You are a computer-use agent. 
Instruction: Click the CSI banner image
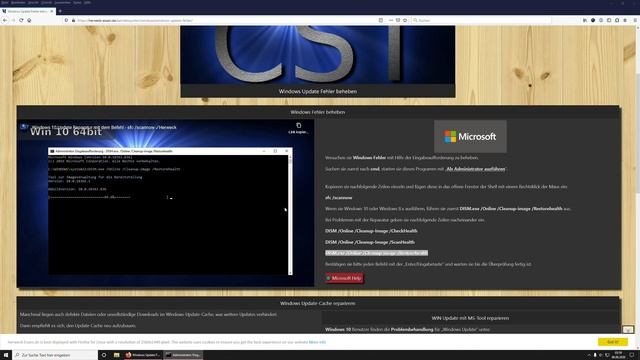pyautogui.click(x=318, y=54)
